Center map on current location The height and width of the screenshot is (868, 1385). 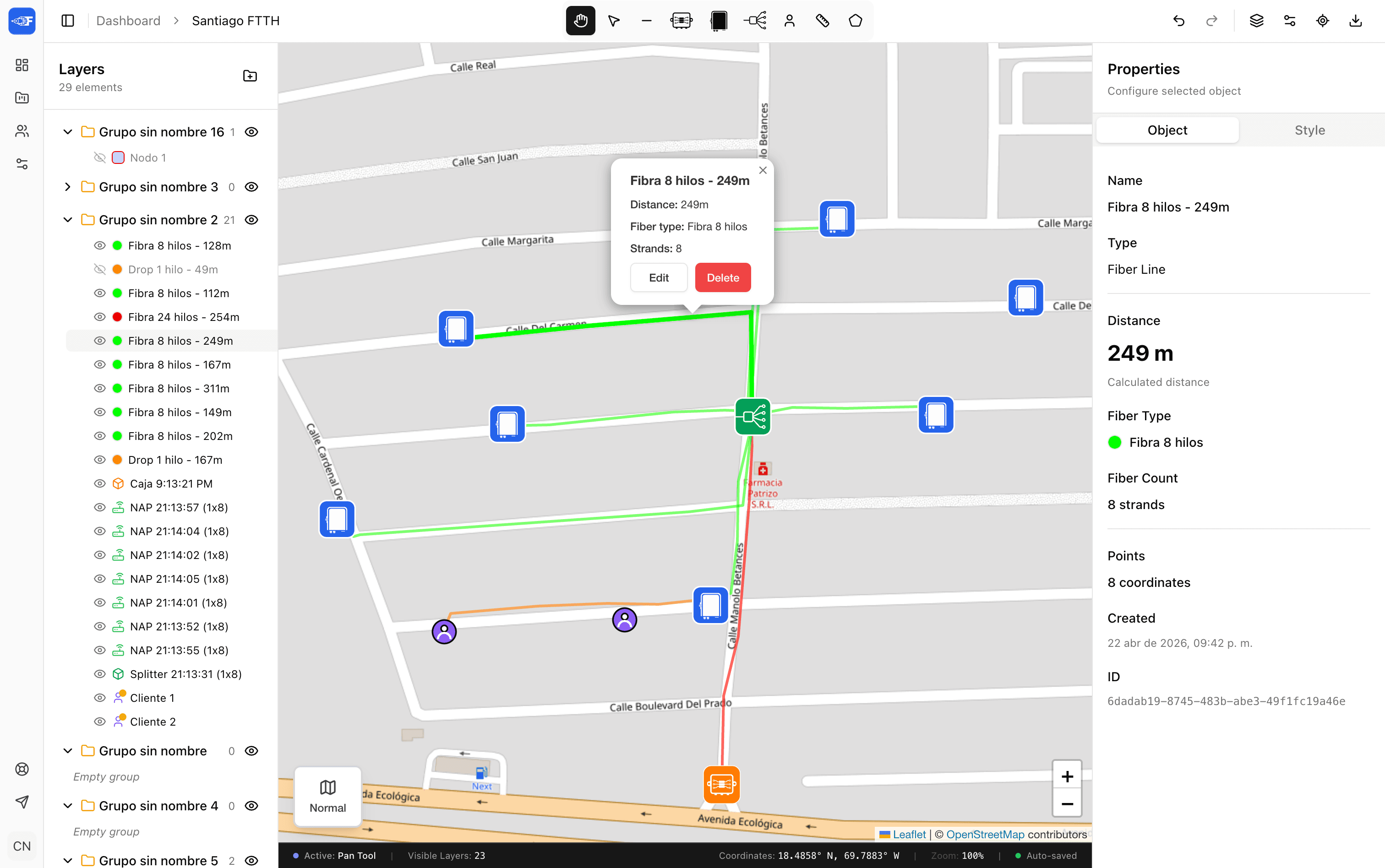click(x=1322, y=21)
